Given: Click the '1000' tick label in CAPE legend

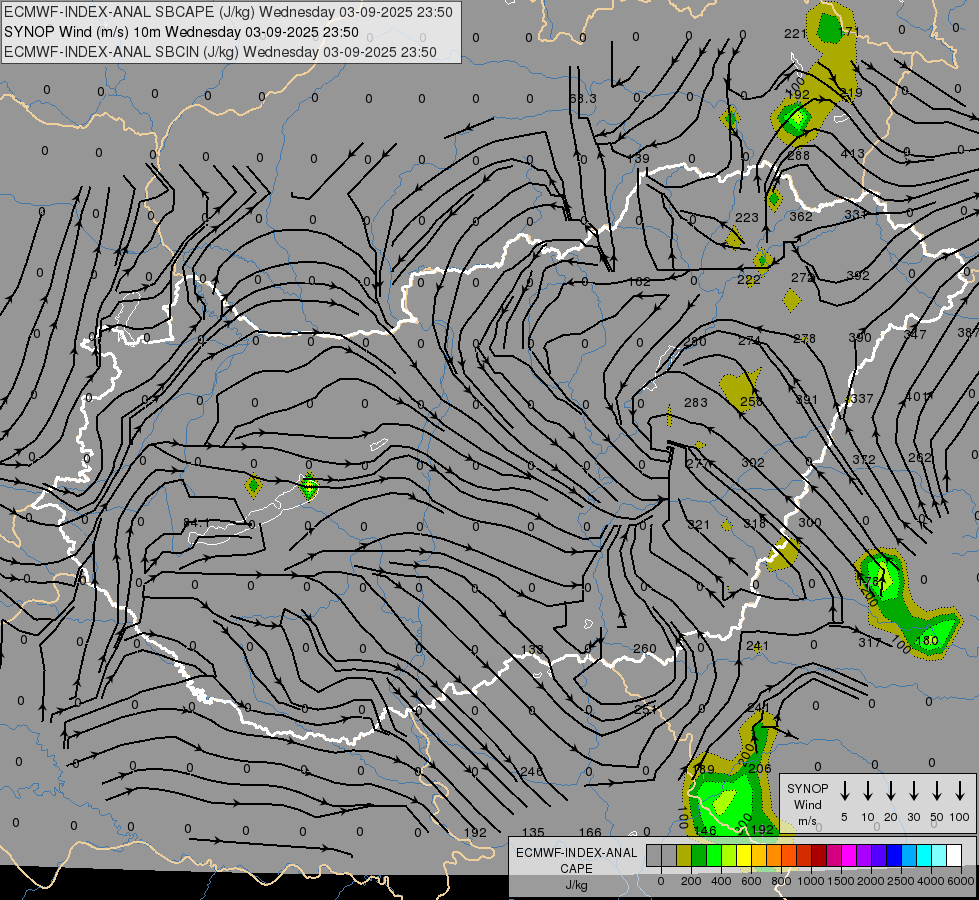Looking at the screenshot, I should (x=811, y=881).
